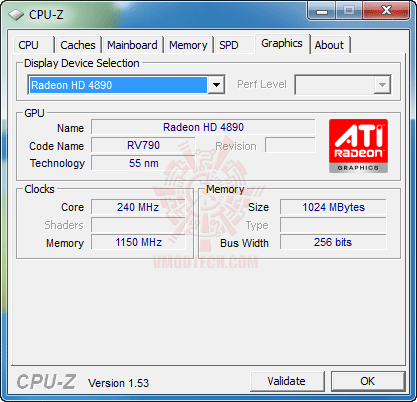Image resolution: width=417 pixels, height=402 pixels.
Task: Click the empty Revision field
Action: (x=290, y=145)
